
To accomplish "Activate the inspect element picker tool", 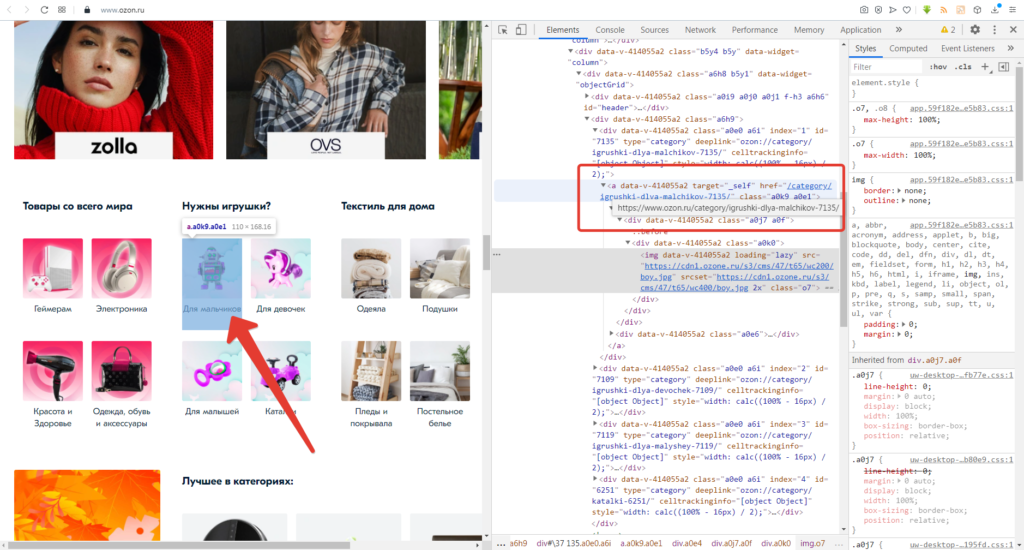I will (504, 30).
